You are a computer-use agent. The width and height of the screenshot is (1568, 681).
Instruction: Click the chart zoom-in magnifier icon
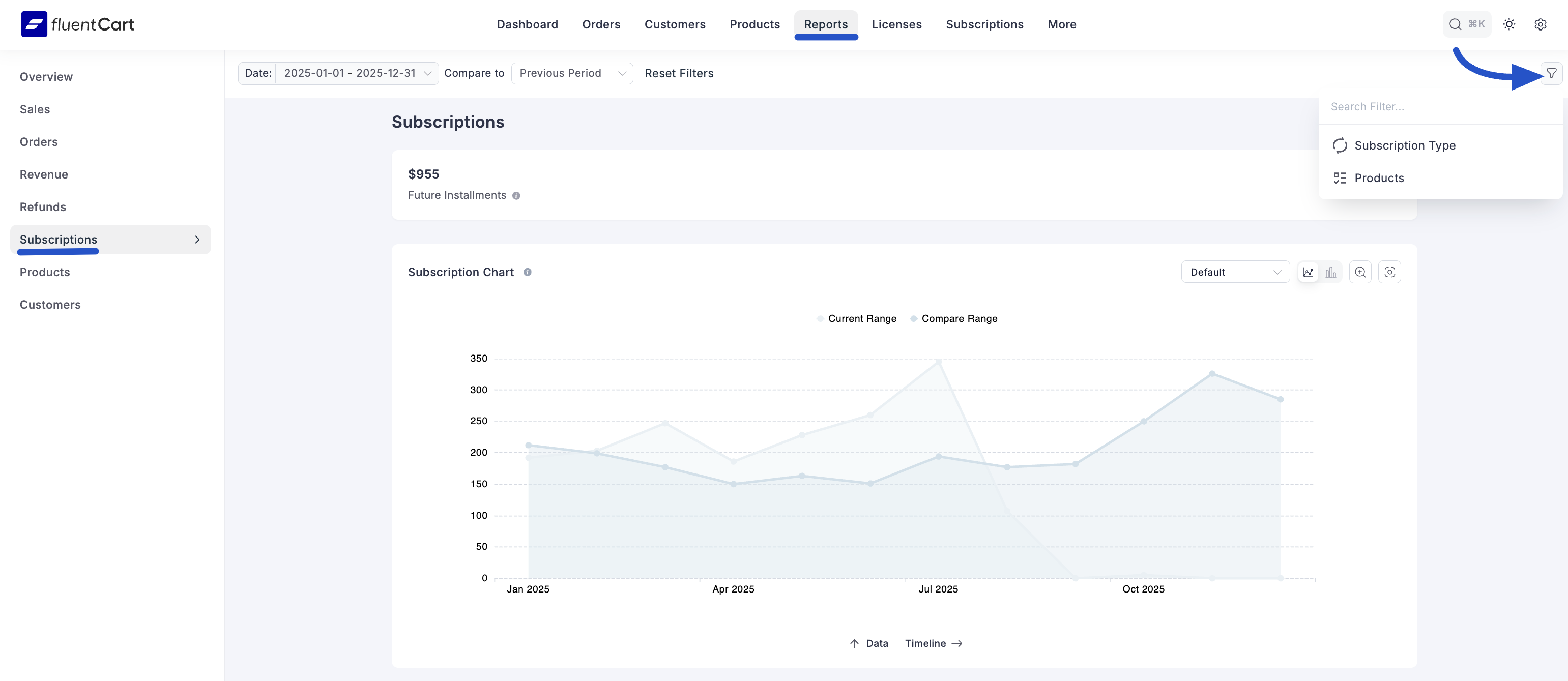tap(1360, 272)
